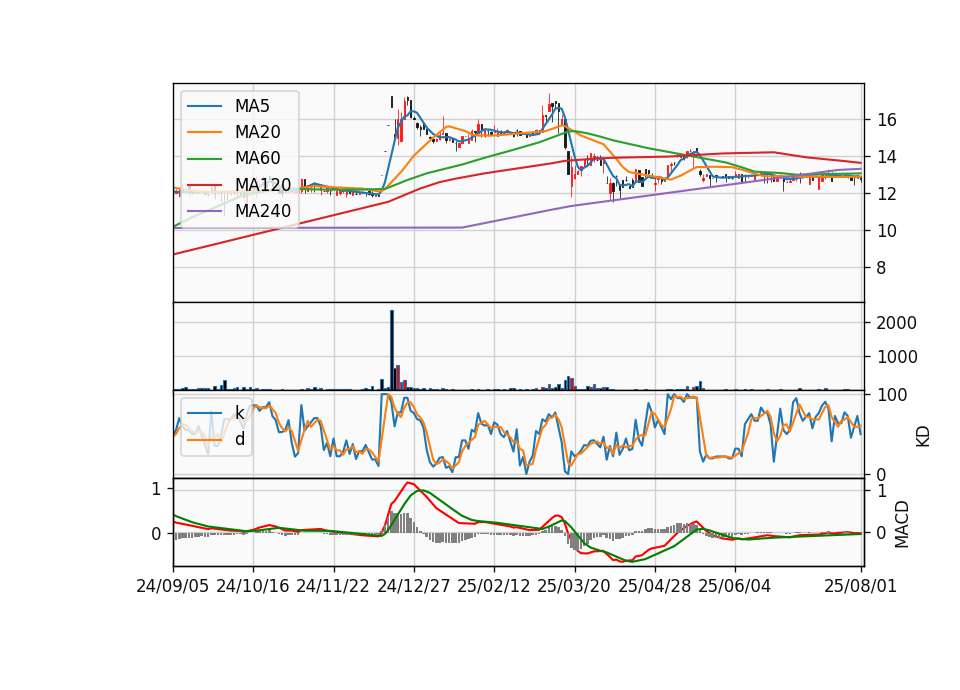Click the MA20 legend entry
960x690 pixels.
[234, 132]
